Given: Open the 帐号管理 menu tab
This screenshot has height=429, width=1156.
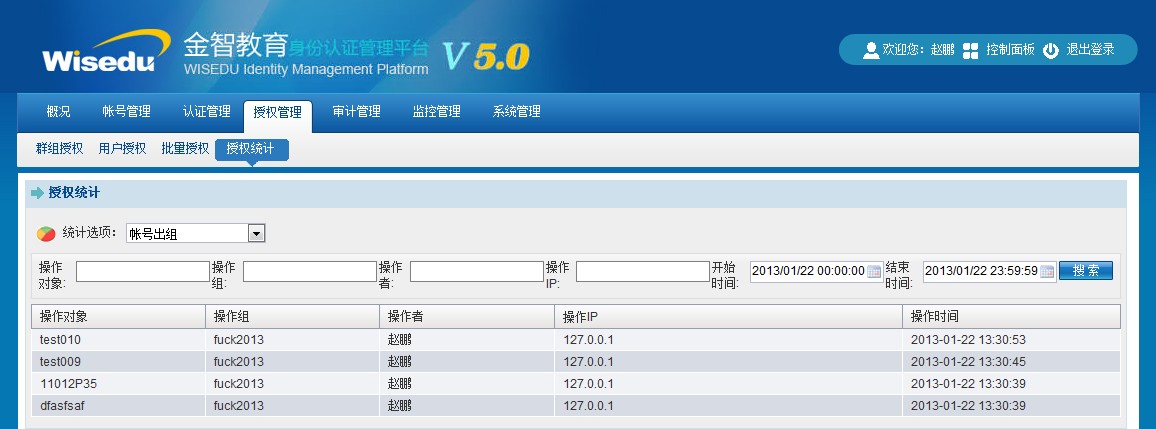Looking at the screenshot, I should point(126,112).
